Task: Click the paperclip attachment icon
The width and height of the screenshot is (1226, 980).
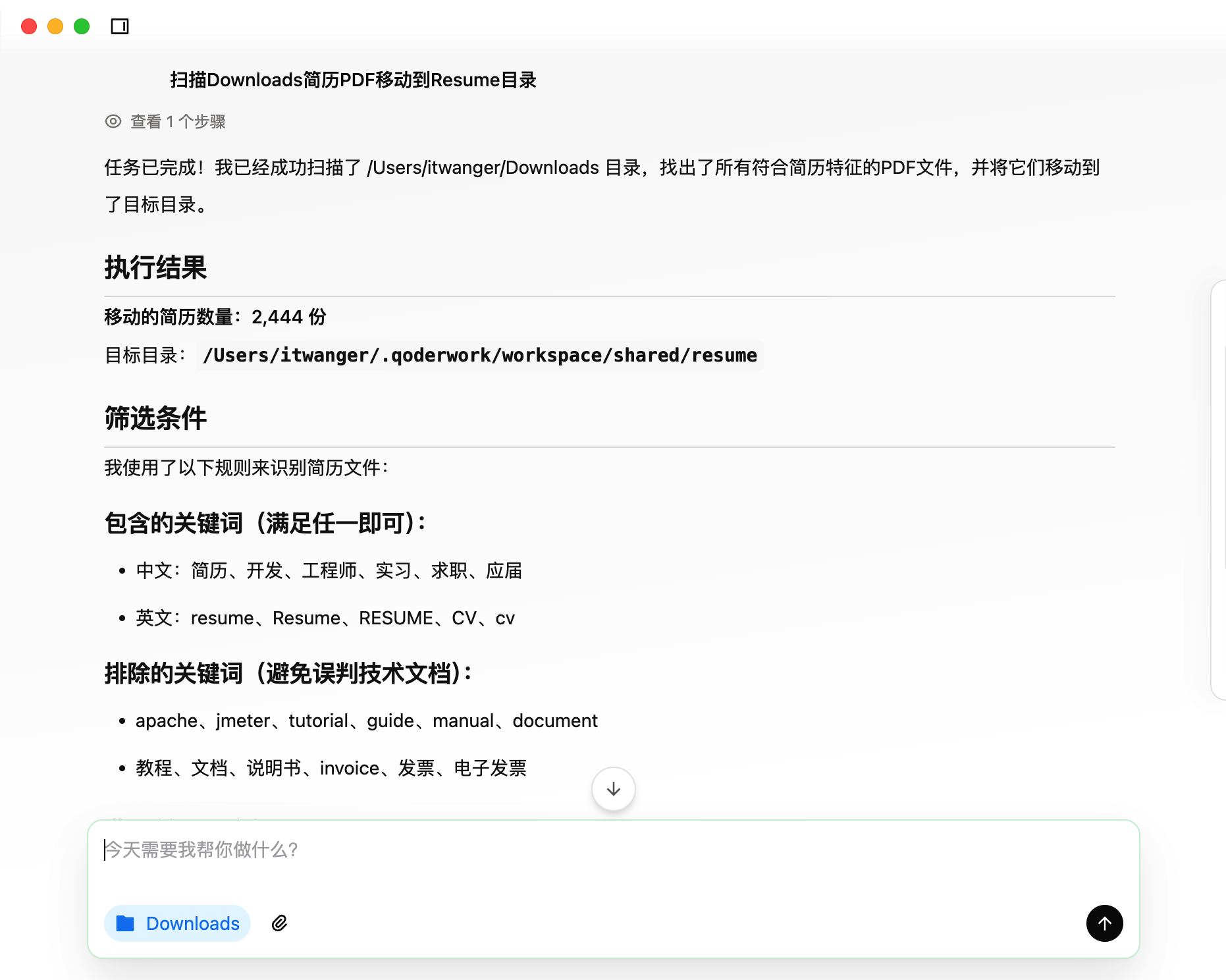Action: 279,923
